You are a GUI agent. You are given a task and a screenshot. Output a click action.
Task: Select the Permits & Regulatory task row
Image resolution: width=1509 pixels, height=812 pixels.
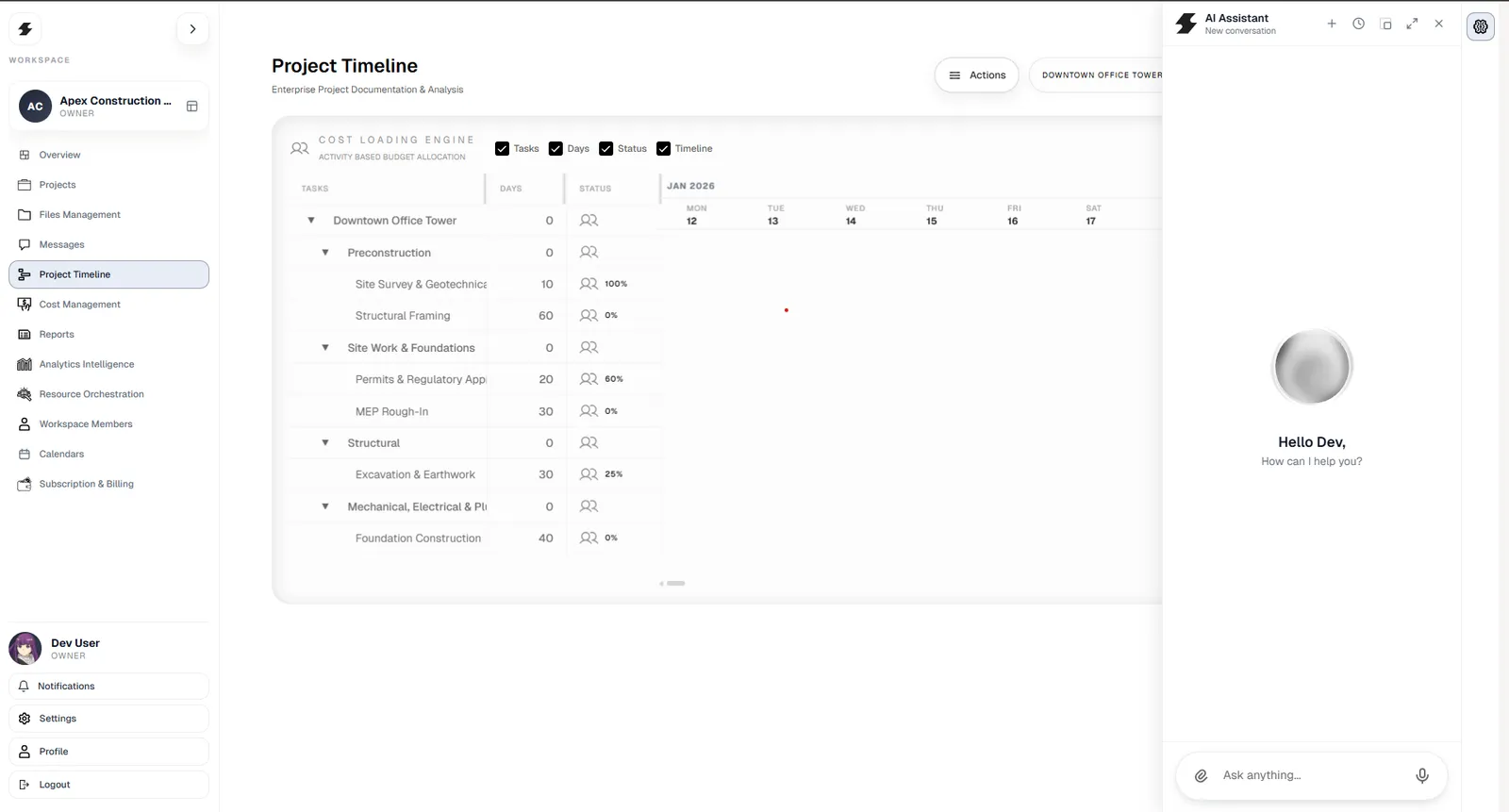(476, 379)
